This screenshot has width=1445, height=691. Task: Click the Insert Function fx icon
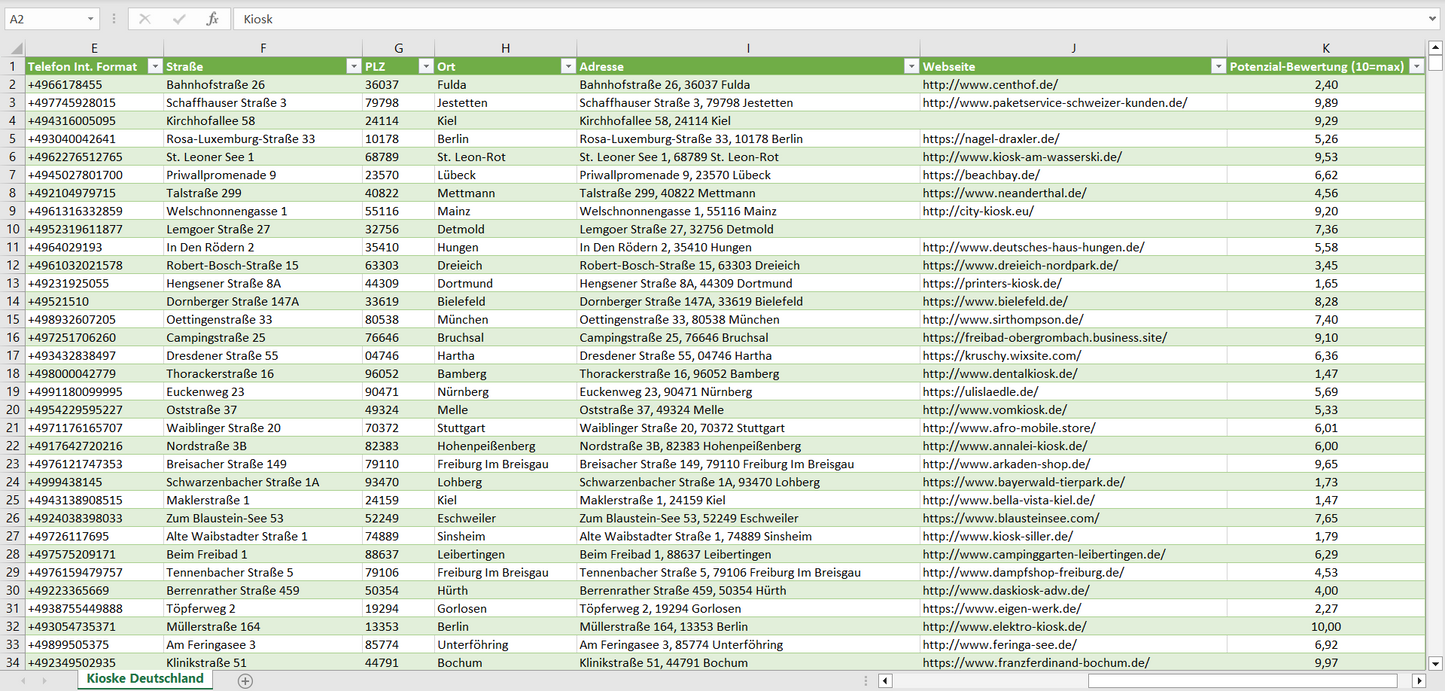(212, 19)
